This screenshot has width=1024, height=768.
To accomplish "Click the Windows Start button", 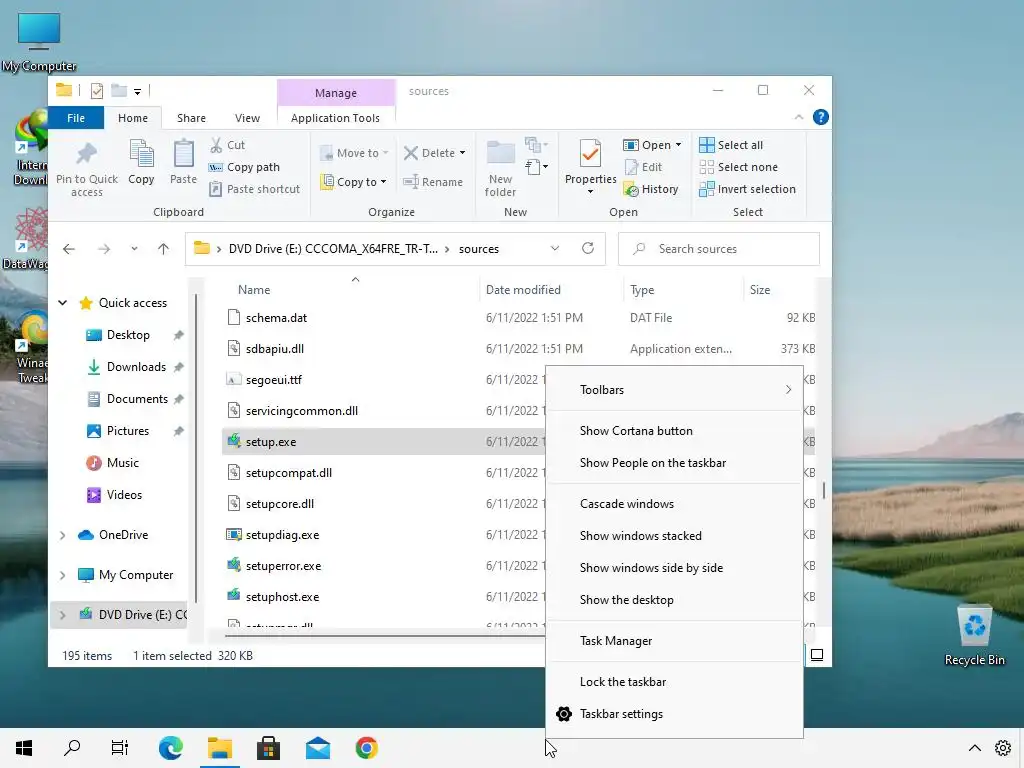I will coord(24,748).
